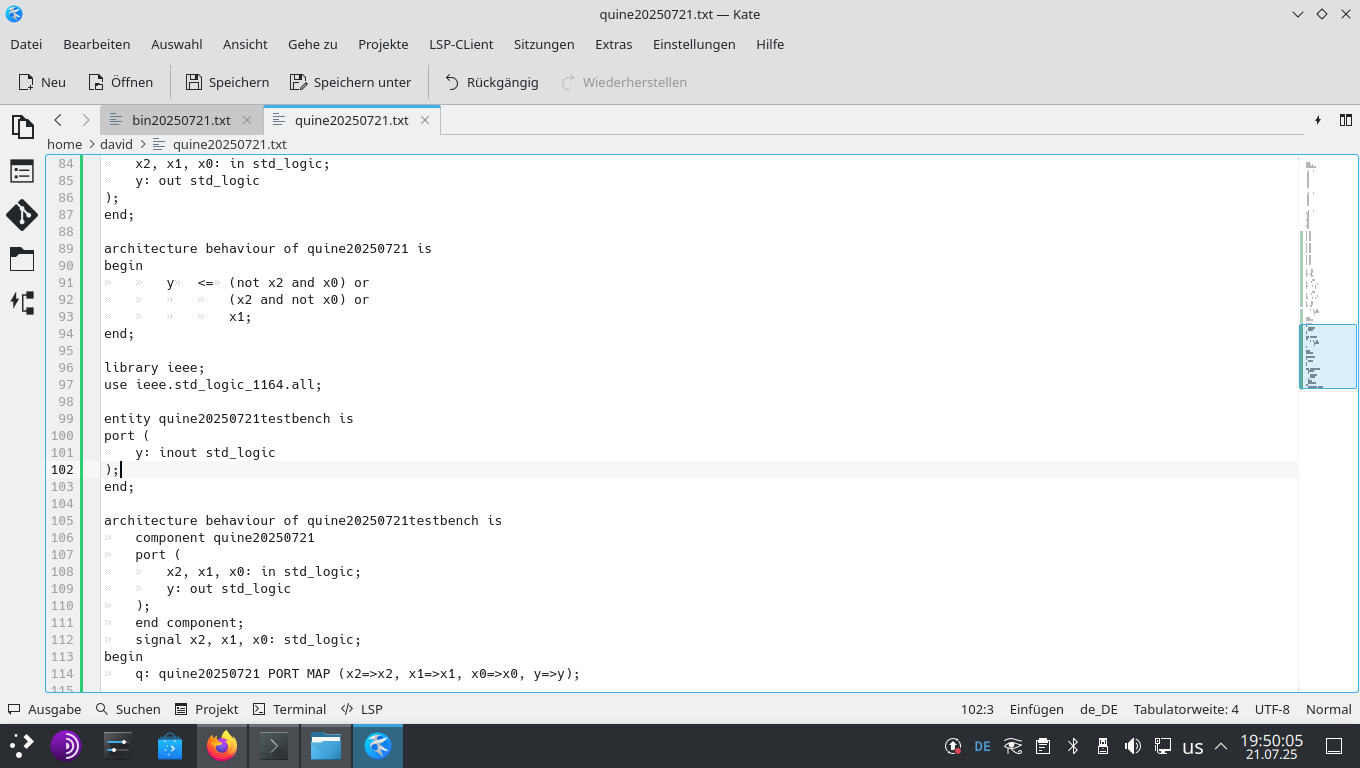Open the UTF-8 encoding selector
This screenshot has height=768, width=1360.
click(x=1271, y=709)
